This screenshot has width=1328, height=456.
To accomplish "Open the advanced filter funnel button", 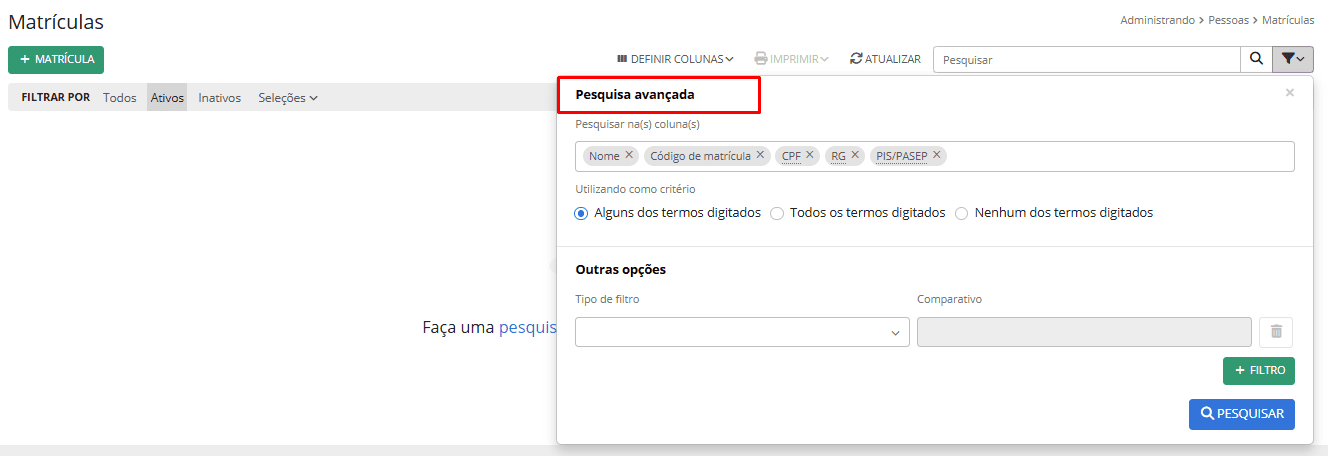I will click(1293, 60).
